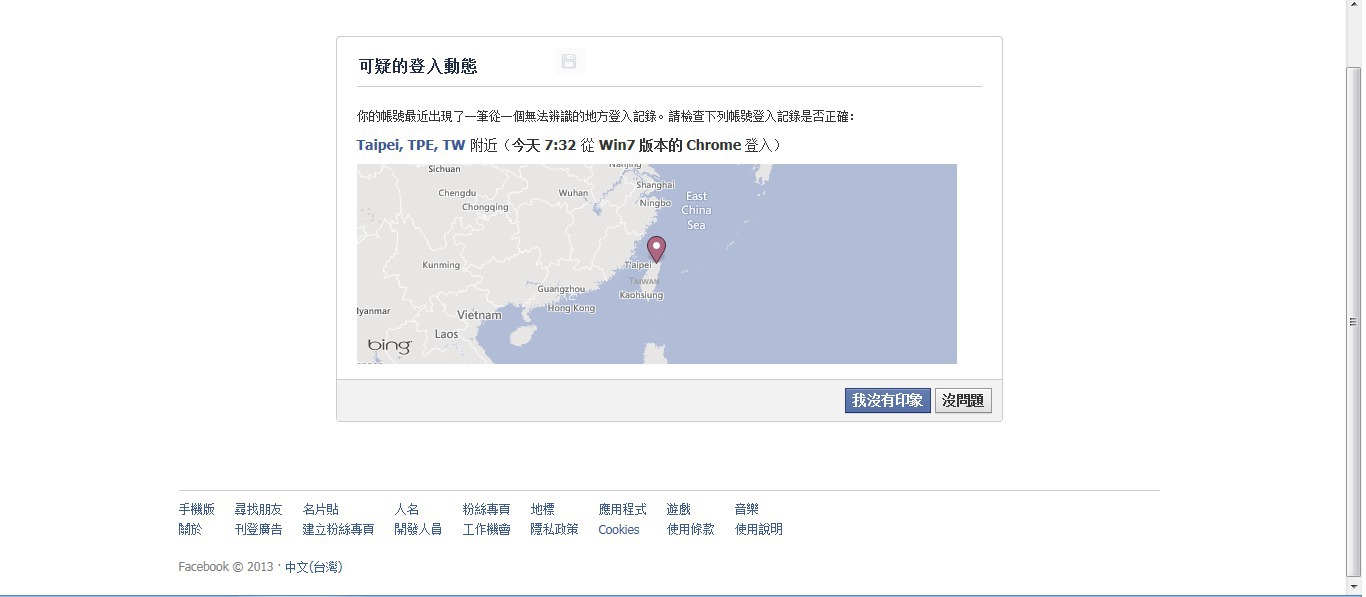This screenshot has width=1366, height=597.
Task: Open the 使用條款 footer link
Action: click(691, 529)
